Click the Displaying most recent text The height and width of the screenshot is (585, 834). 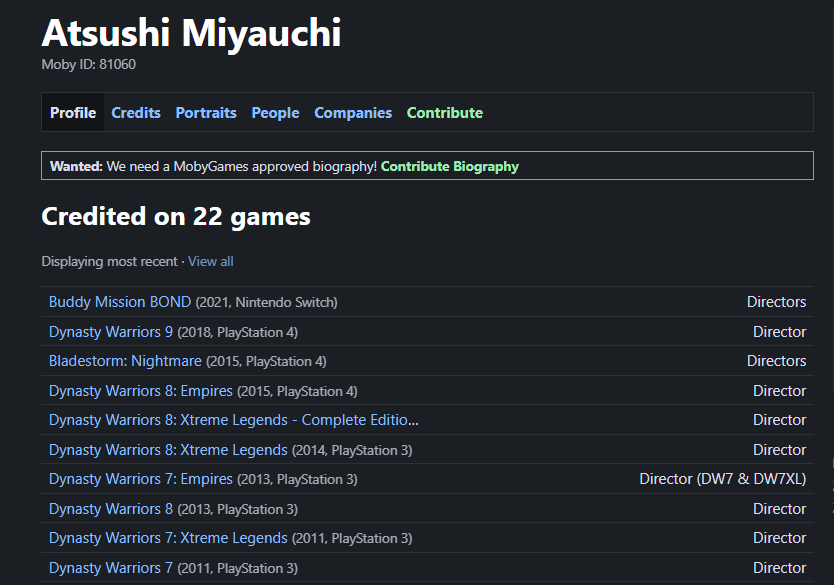(109, 262)
